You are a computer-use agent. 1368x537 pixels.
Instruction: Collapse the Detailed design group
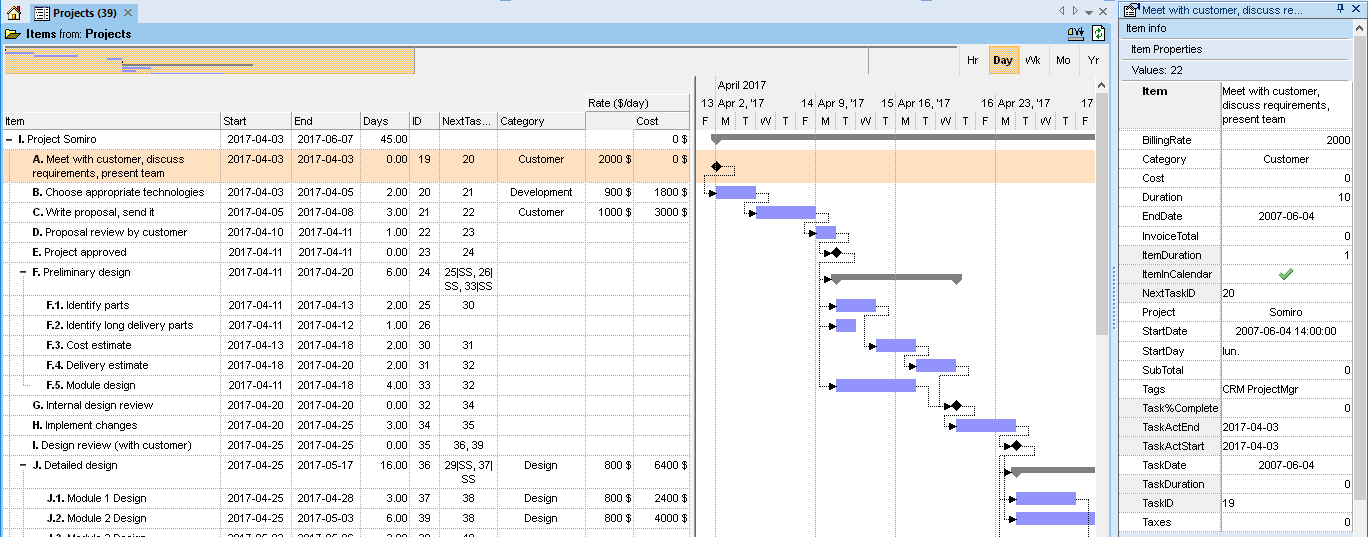coord(23,465)
